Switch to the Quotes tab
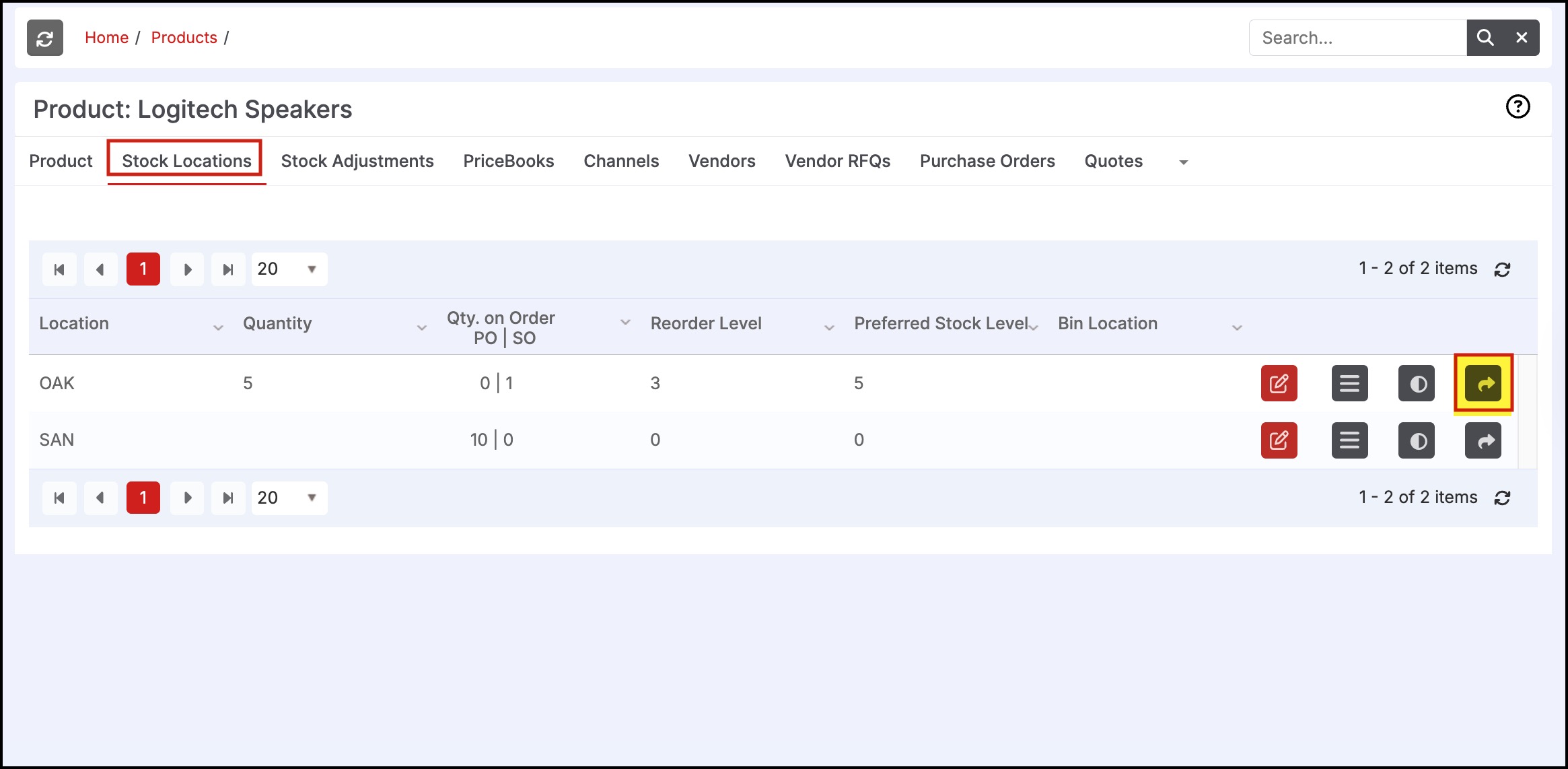1568x769 pixels. (1114, 162)
